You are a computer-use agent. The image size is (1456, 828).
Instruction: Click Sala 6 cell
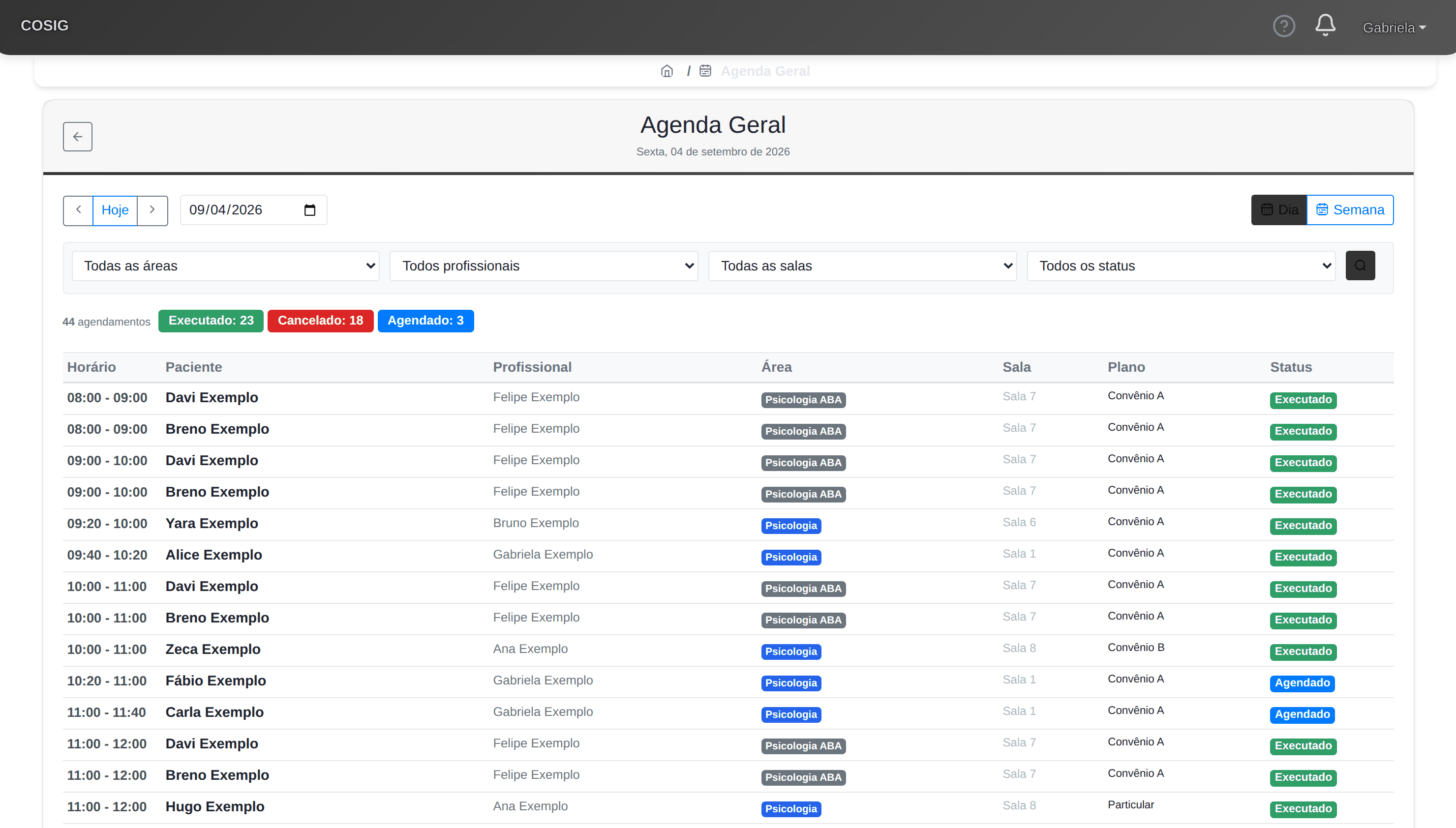1019,523
